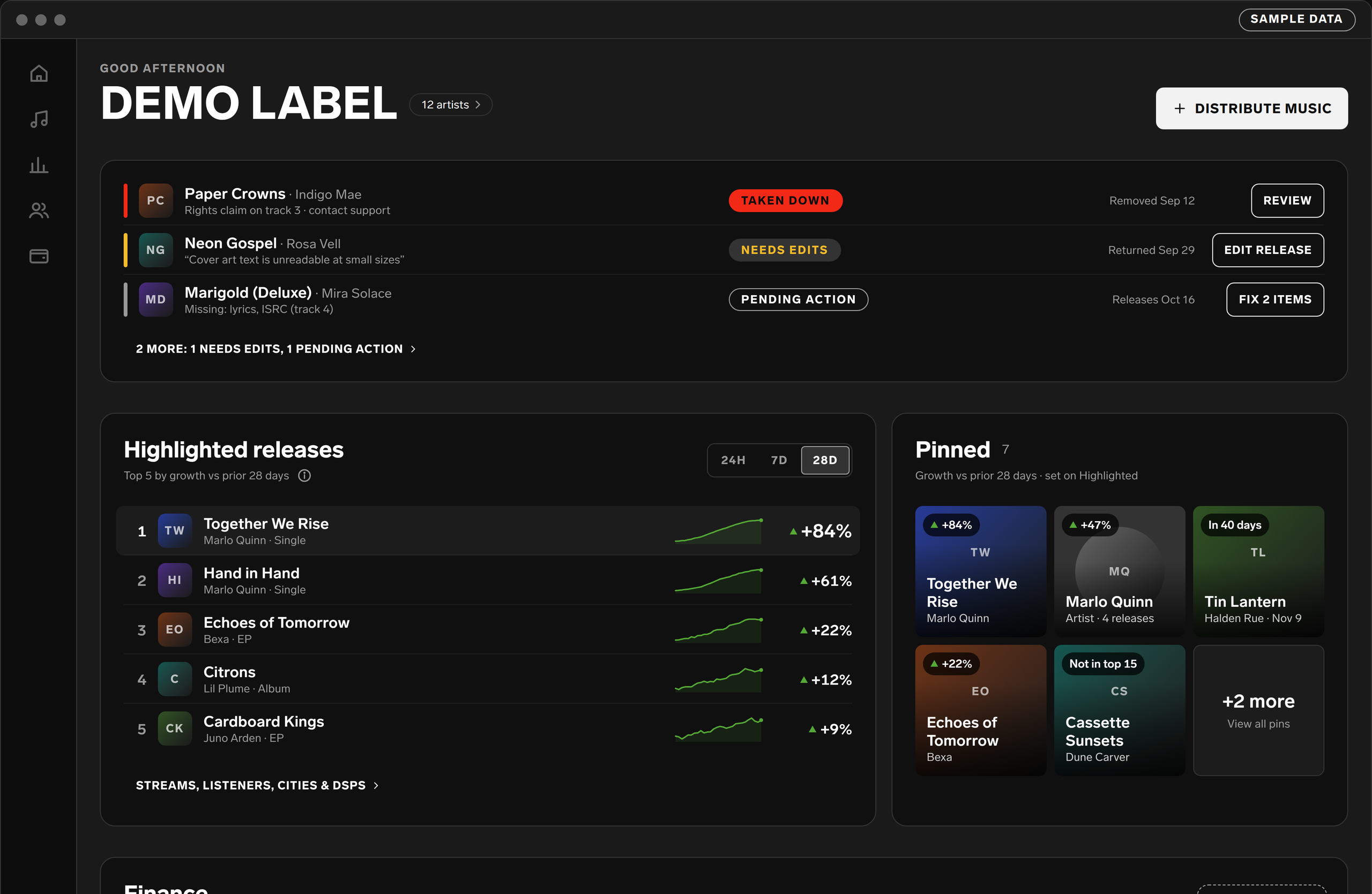Screen dimensions: 1372x894
Task: Open pinned Cassette Sunsets card
Action: coord(1120,710)
